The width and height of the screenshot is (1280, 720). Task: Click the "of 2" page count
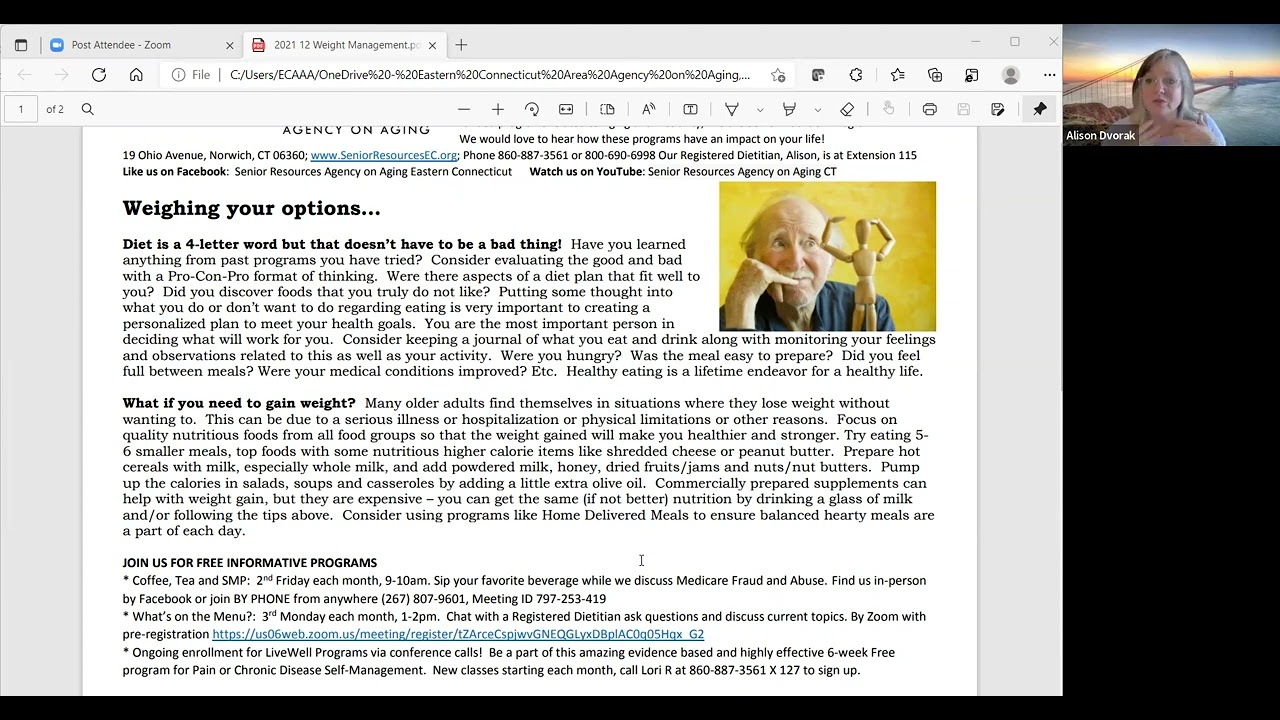(55, 109)
